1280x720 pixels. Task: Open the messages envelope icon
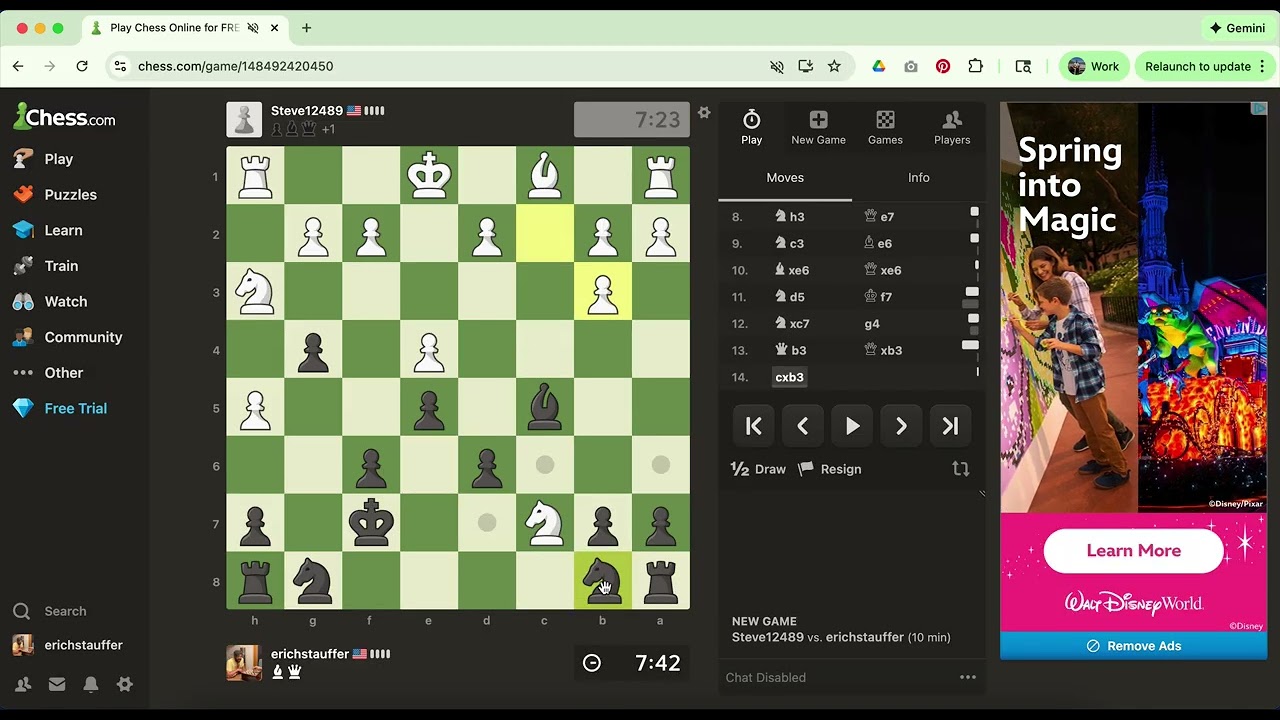[57, 684]
